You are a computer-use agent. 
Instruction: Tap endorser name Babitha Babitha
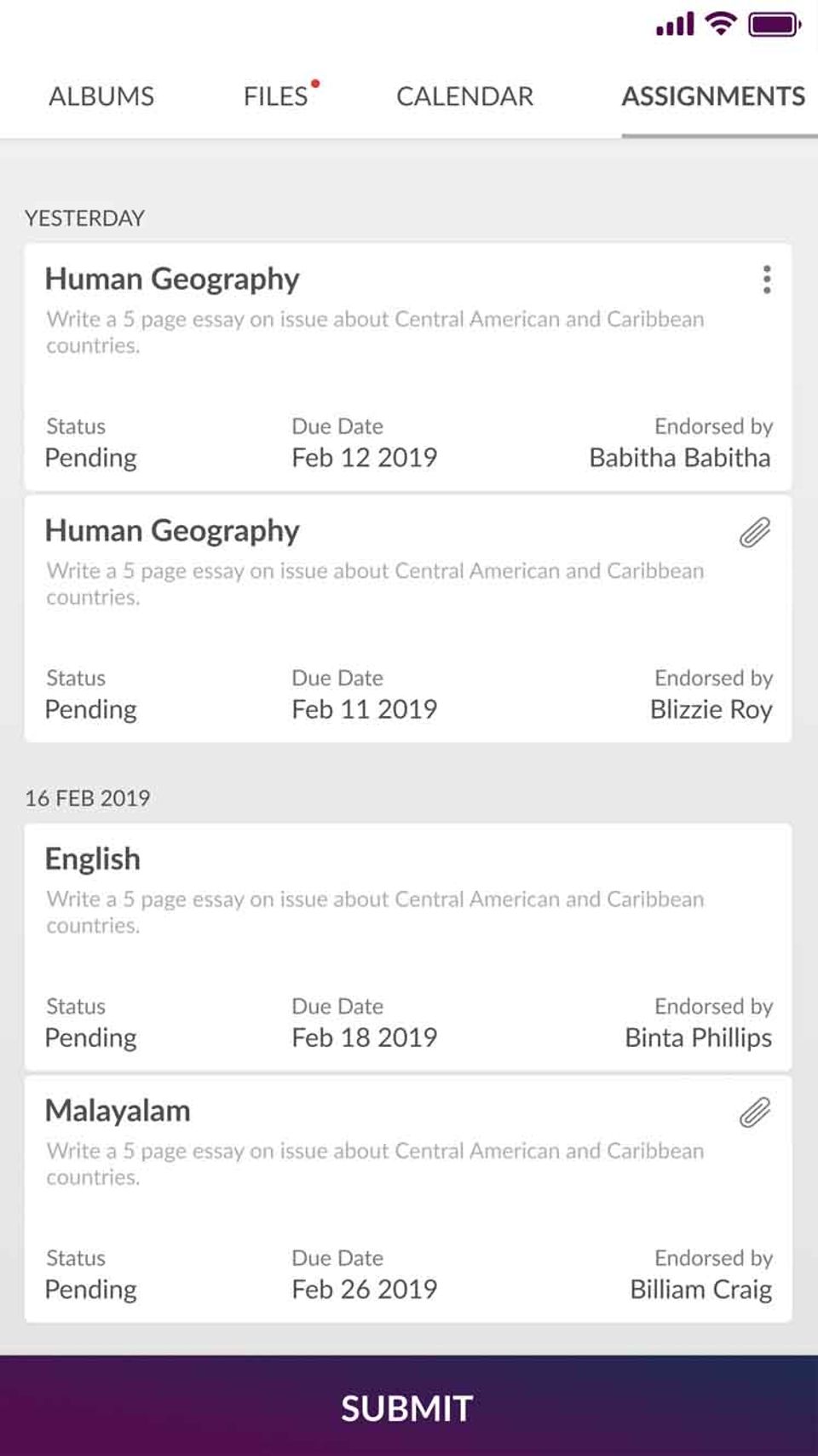point(679,458)
